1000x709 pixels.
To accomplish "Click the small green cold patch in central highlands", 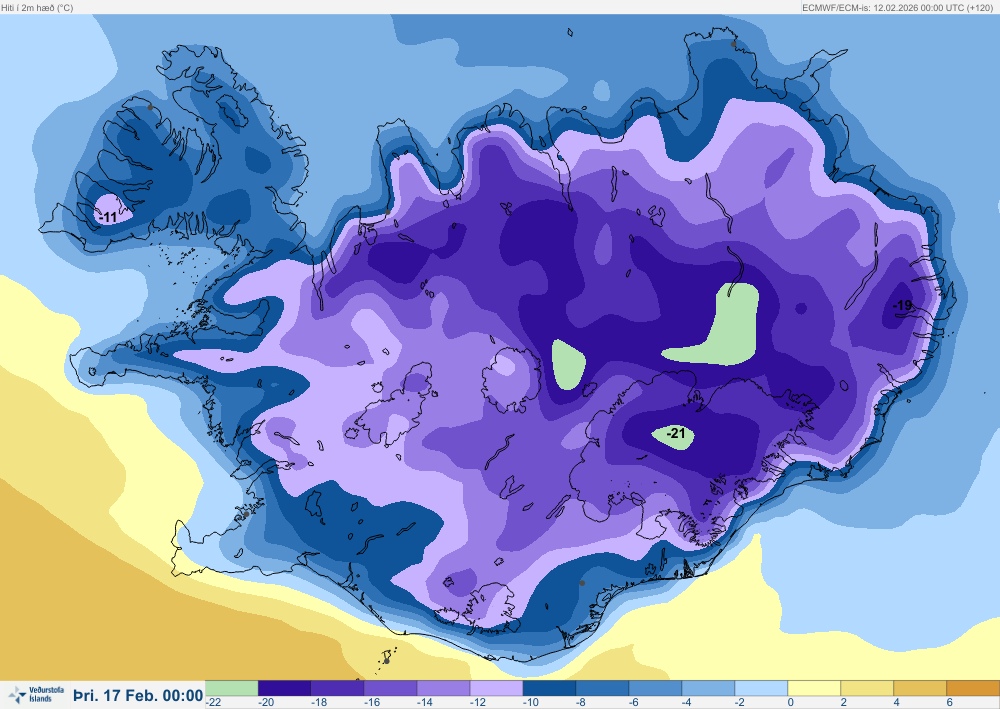I will (x=568, y=365).
